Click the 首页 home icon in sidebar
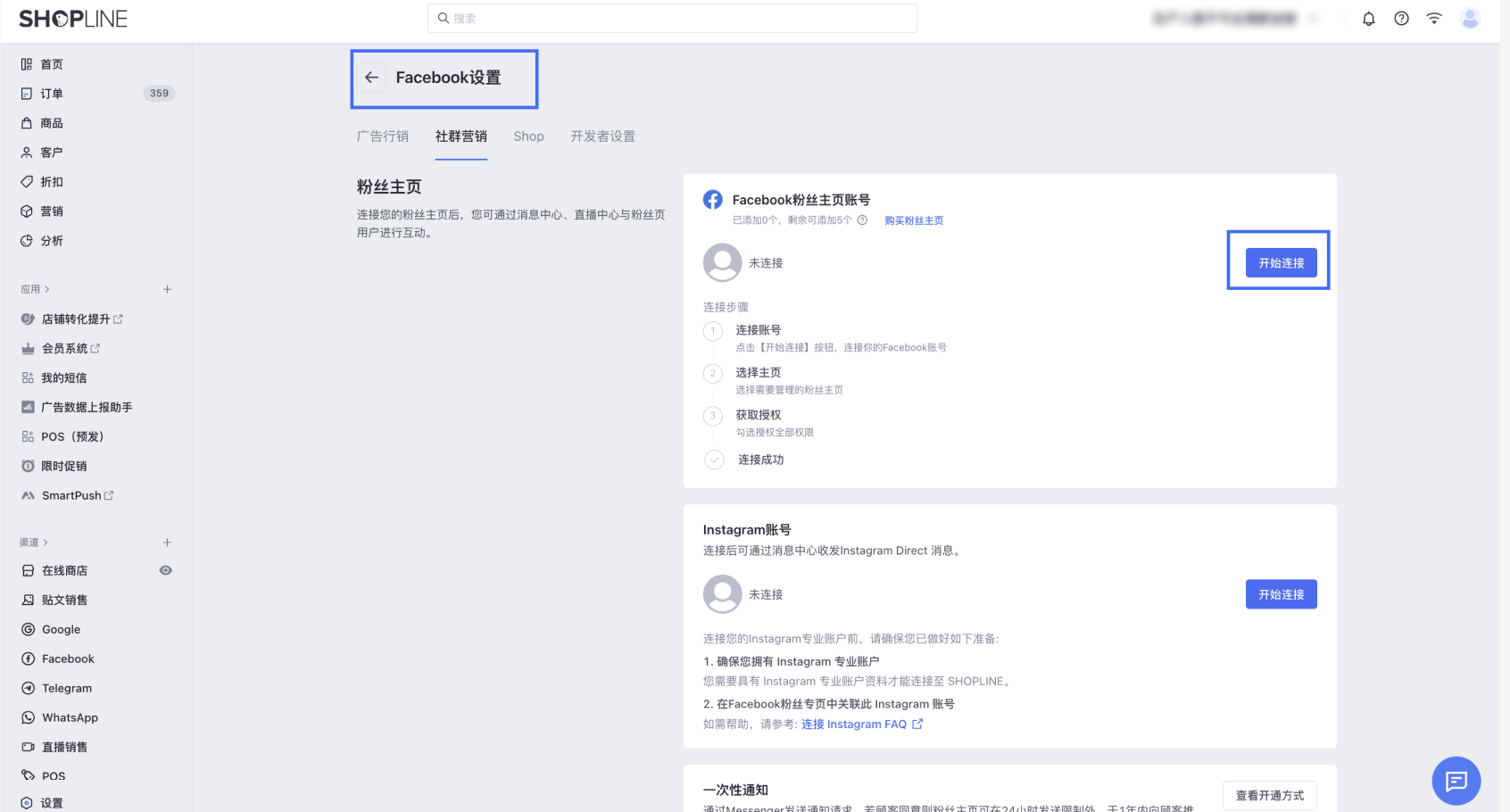This screenshot has height=812, width=1510. click(27, 64)
